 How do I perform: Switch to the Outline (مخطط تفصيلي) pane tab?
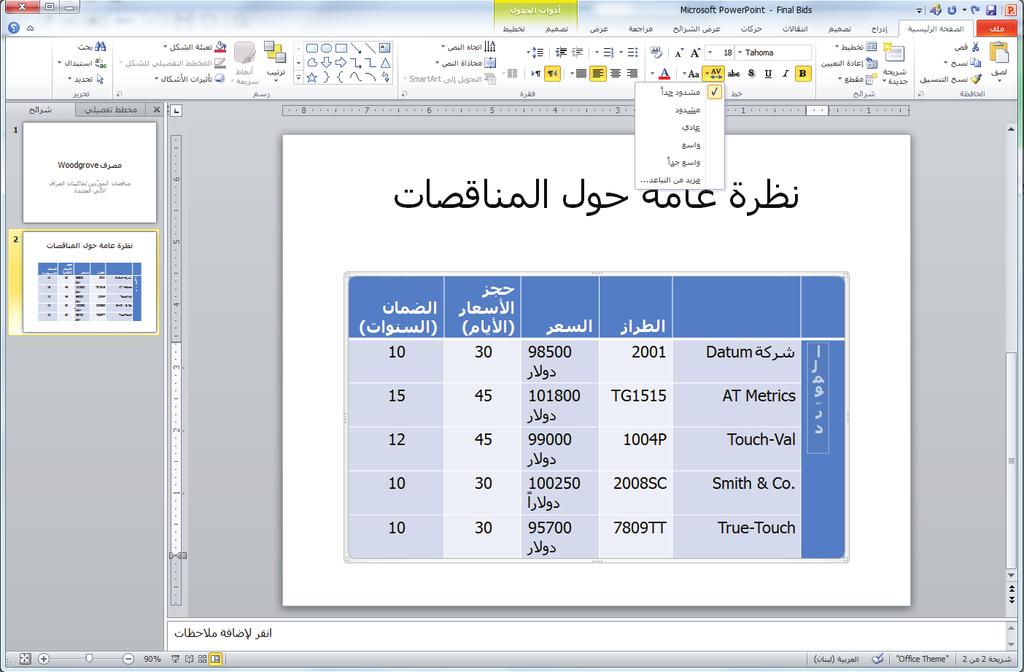pos(111,110)
